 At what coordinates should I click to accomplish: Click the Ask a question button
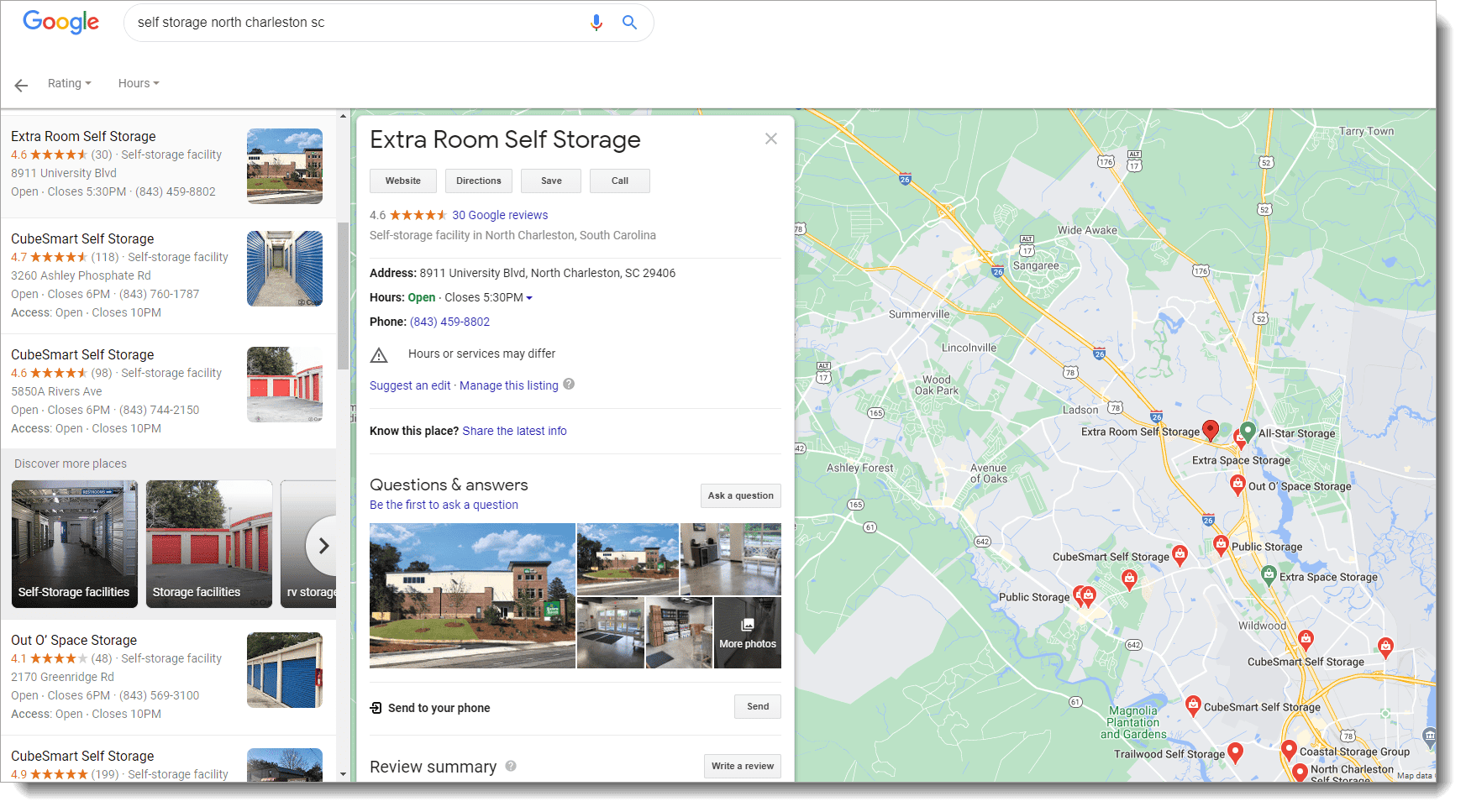(741, 495)
